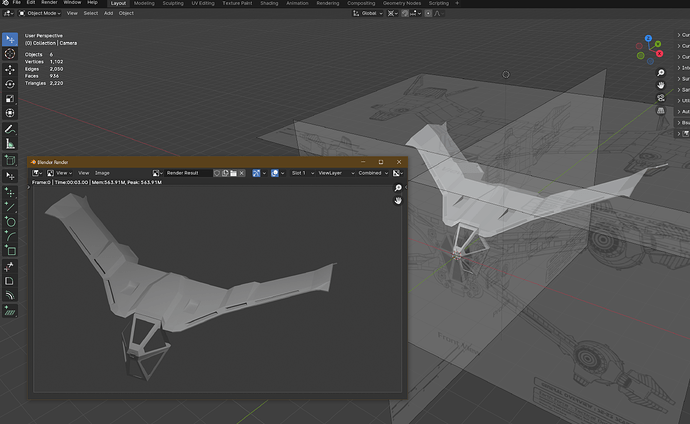The height and width of the screenshot is (424, 690).
Task: Switch perspective/orthographic with the grid icon
Action: (661, 110)
